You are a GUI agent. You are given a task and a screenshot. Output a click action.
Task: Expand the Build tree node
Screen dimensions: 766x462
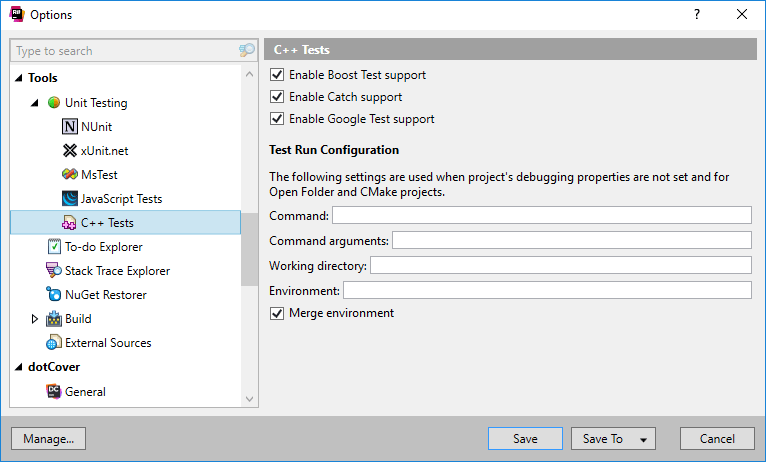coord(35,318)
